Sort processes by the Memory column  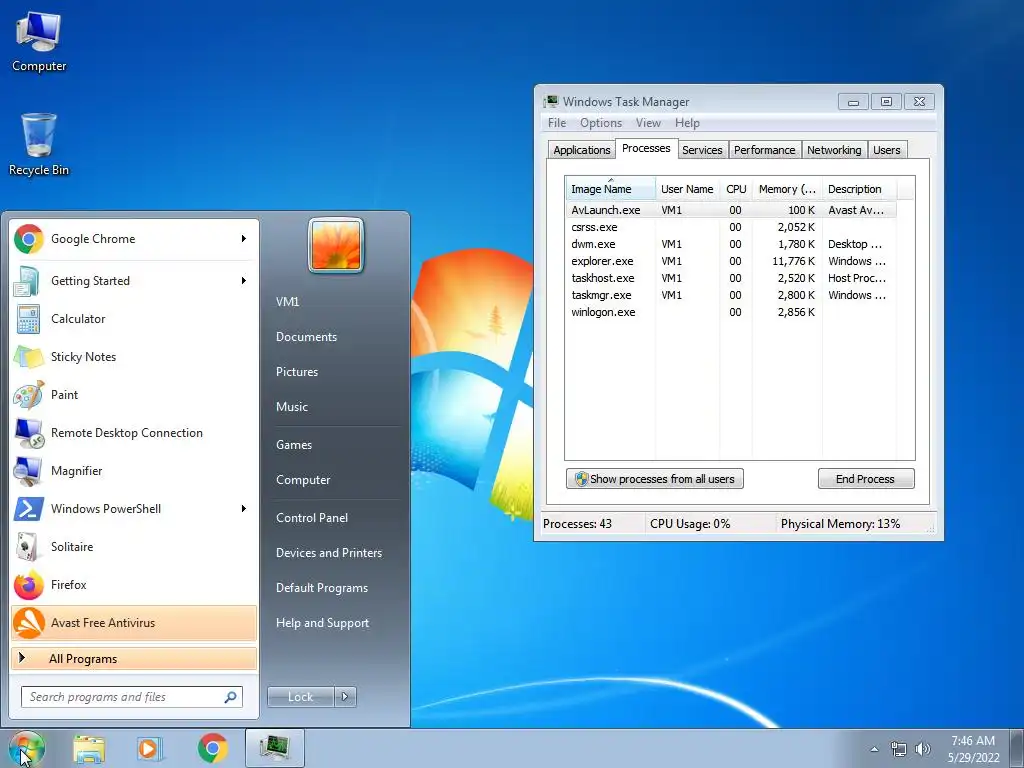(x=787, y=189)
